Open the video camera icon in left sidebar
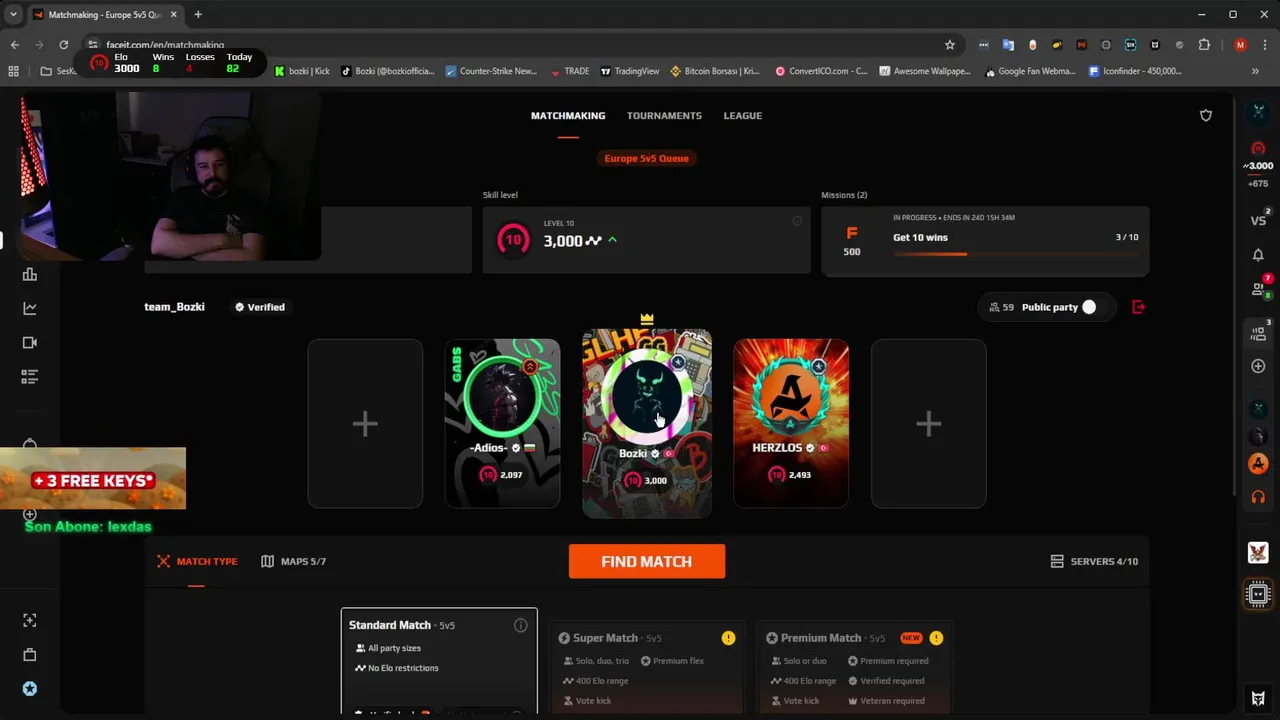Image resolution: width=1280 pixels, height=720 pixels. 30,343
